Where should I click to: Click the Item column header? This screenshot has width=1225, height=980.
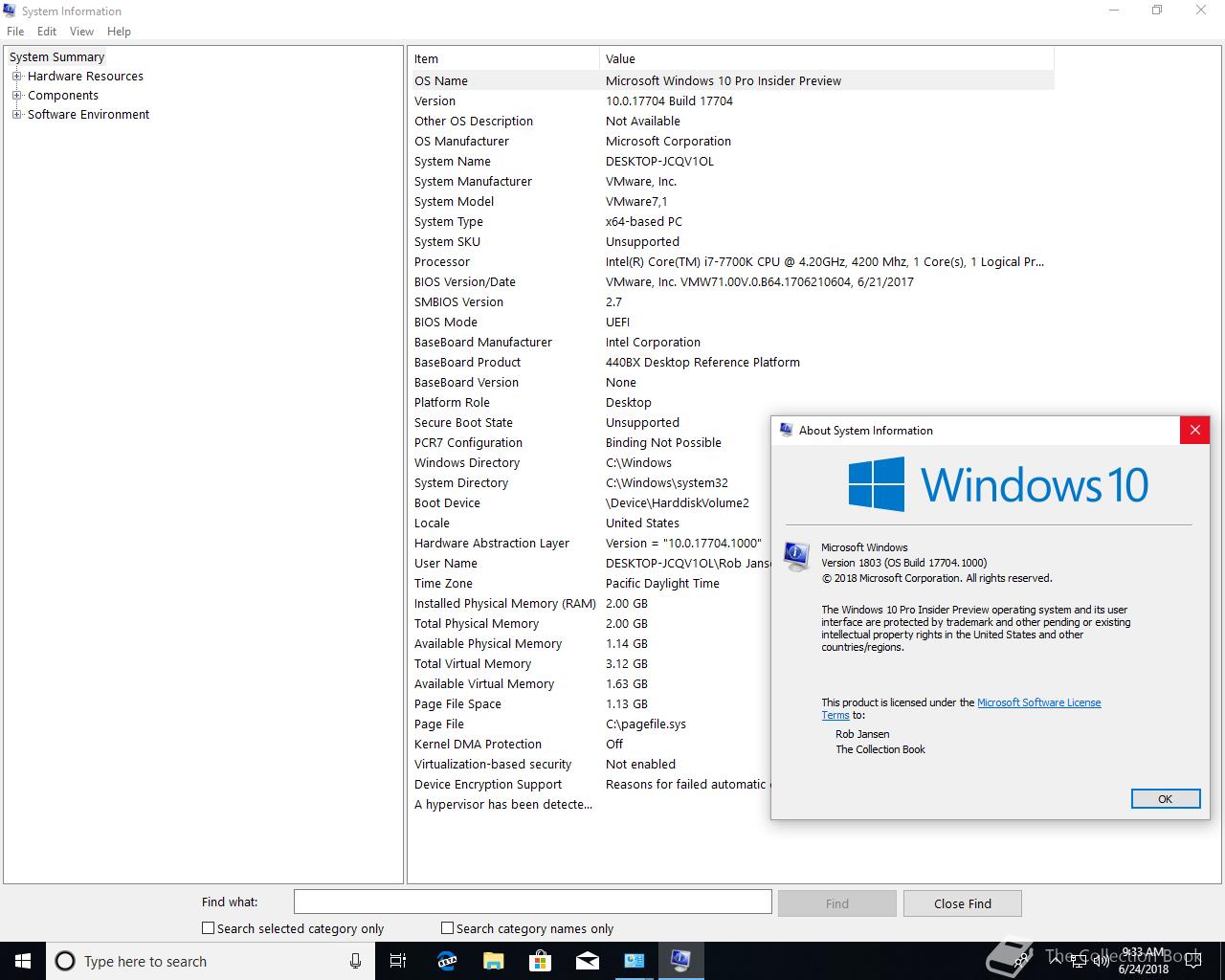(504, 59)
